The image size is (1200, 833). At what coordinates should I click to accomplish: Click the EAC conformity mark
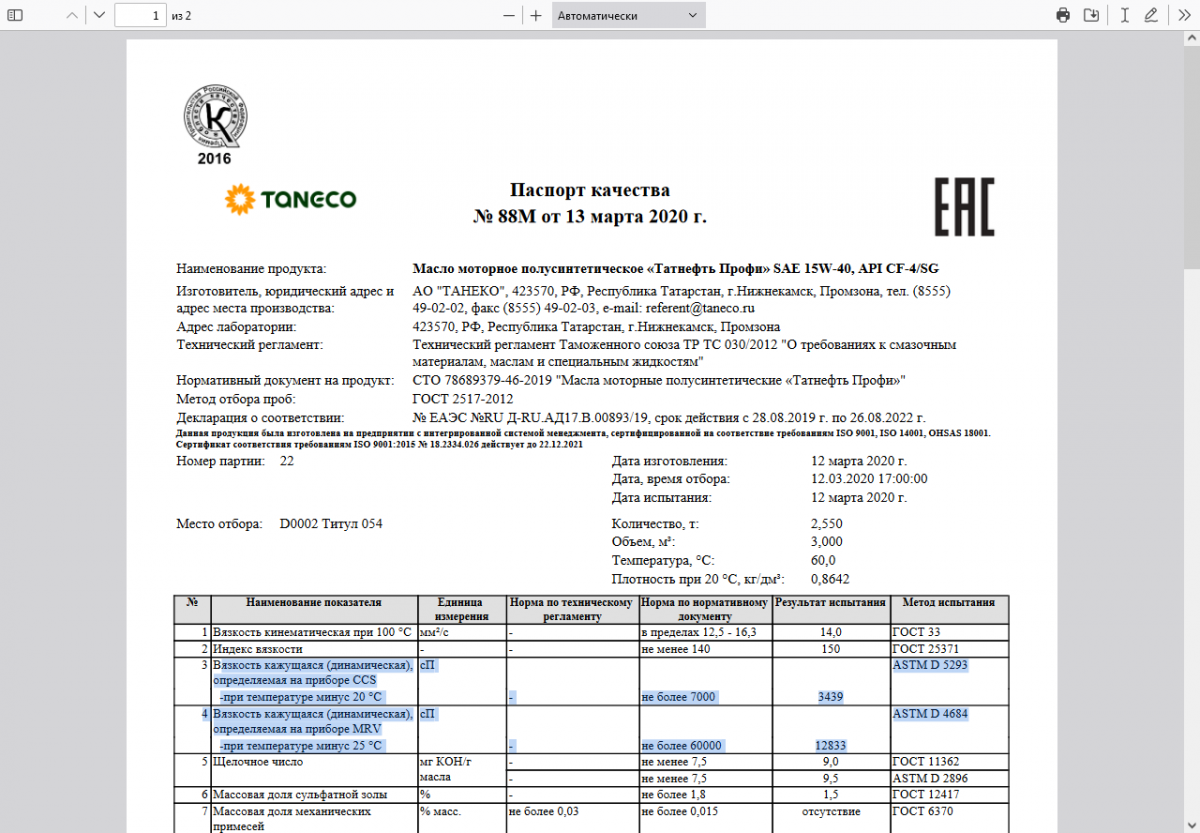coord(964,207)
